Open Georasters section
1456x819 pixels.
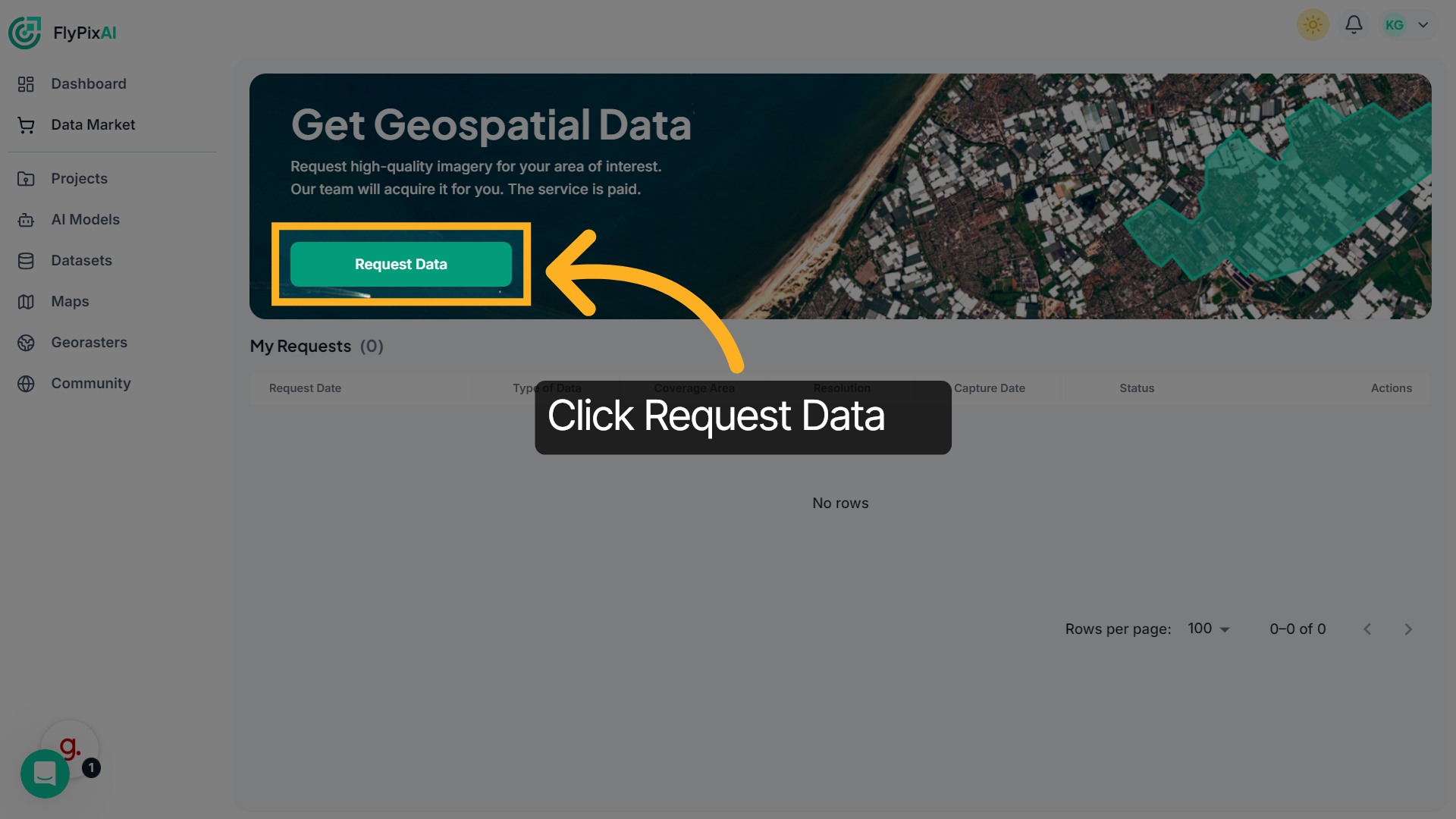click(x=89, y=343)
